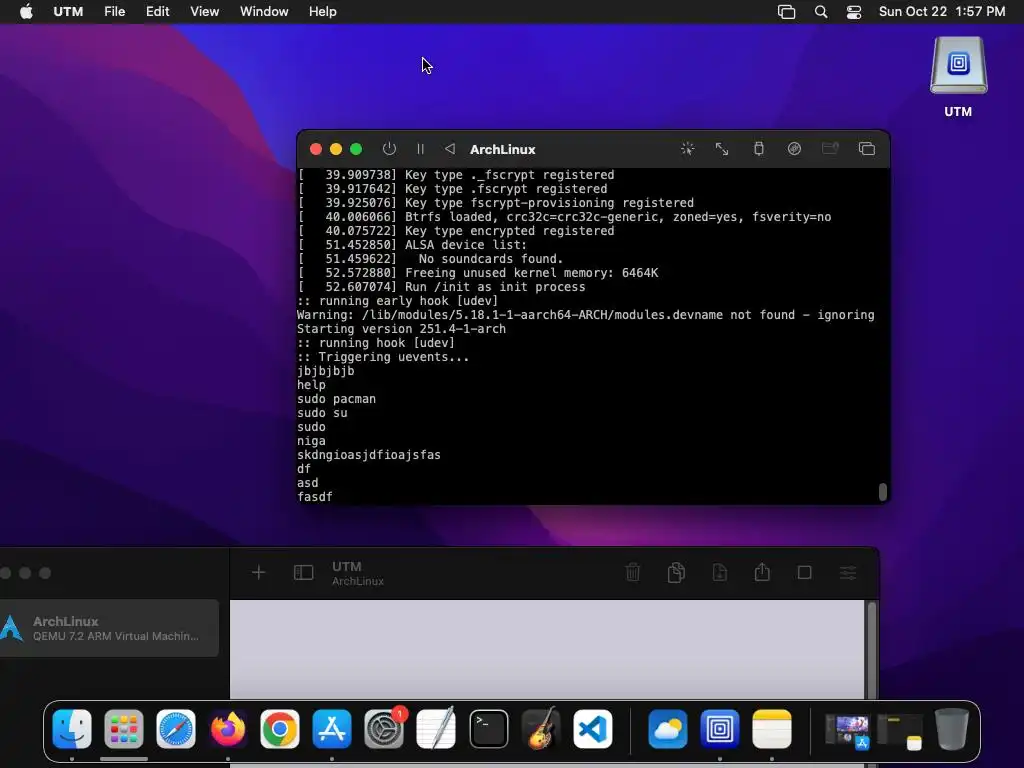
Task: Open System Preferences from the Dock
Action: [384, 729]
